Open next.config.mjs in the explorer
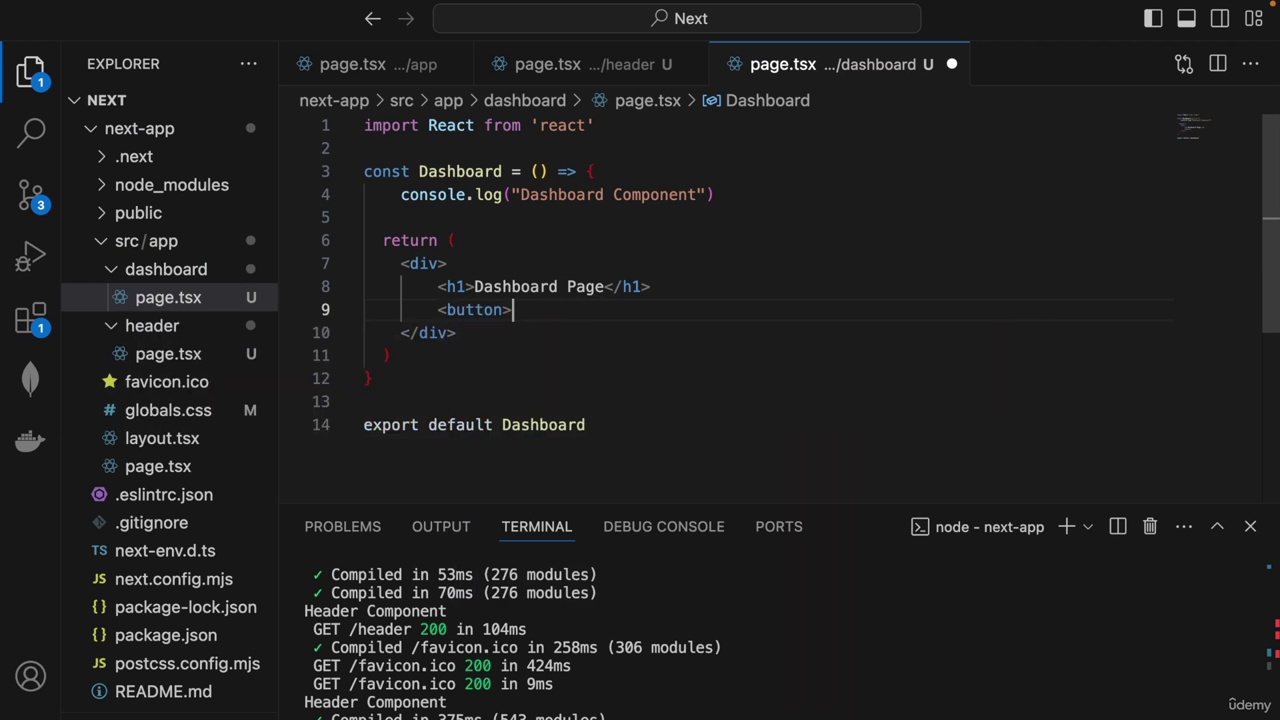This screenshot has height=720, width=1280. 170,579
